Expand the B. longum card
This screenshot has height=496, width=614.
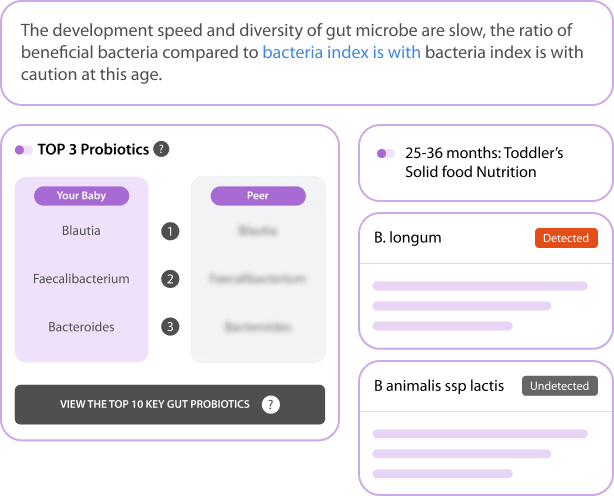408,238
